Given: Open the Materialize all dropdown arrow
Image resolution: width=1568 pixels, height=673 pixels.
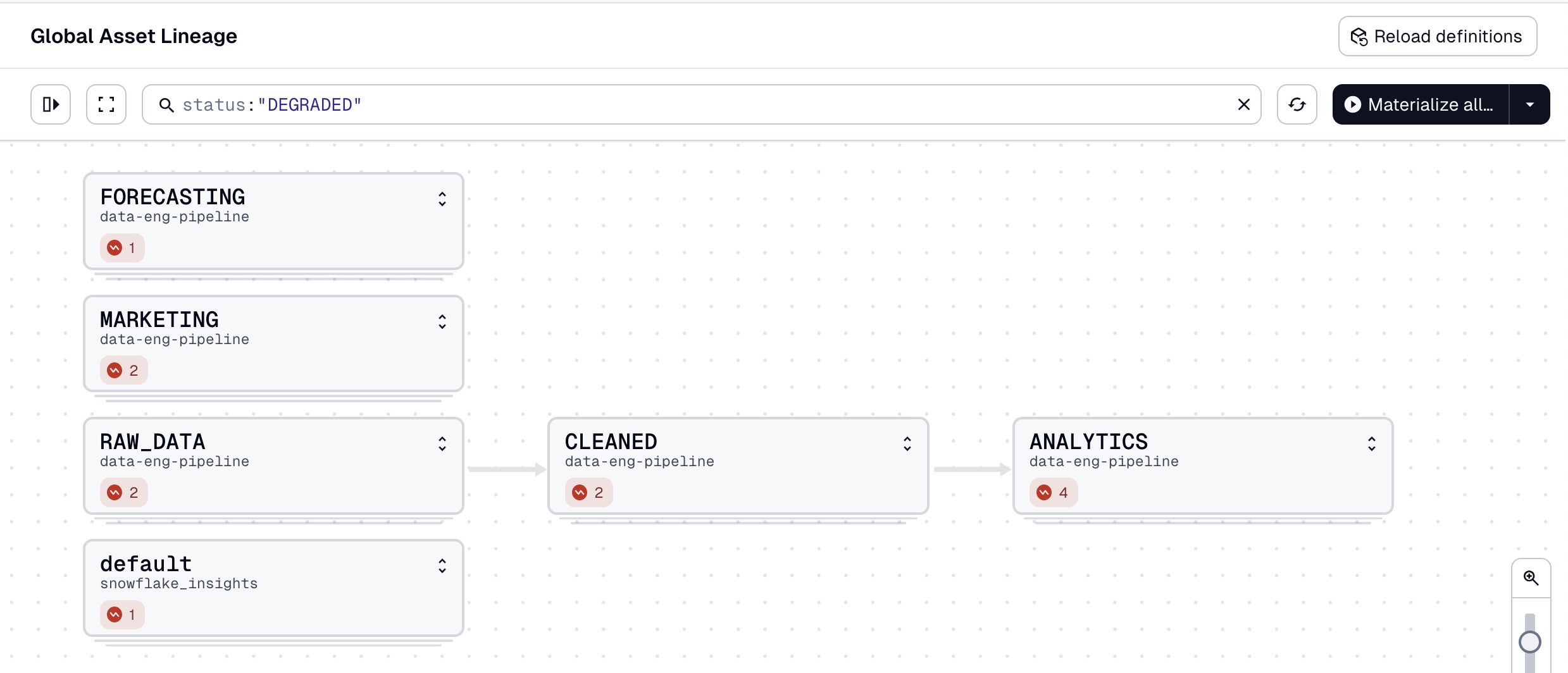Looking at the screenshot, I should point(1529,104).
